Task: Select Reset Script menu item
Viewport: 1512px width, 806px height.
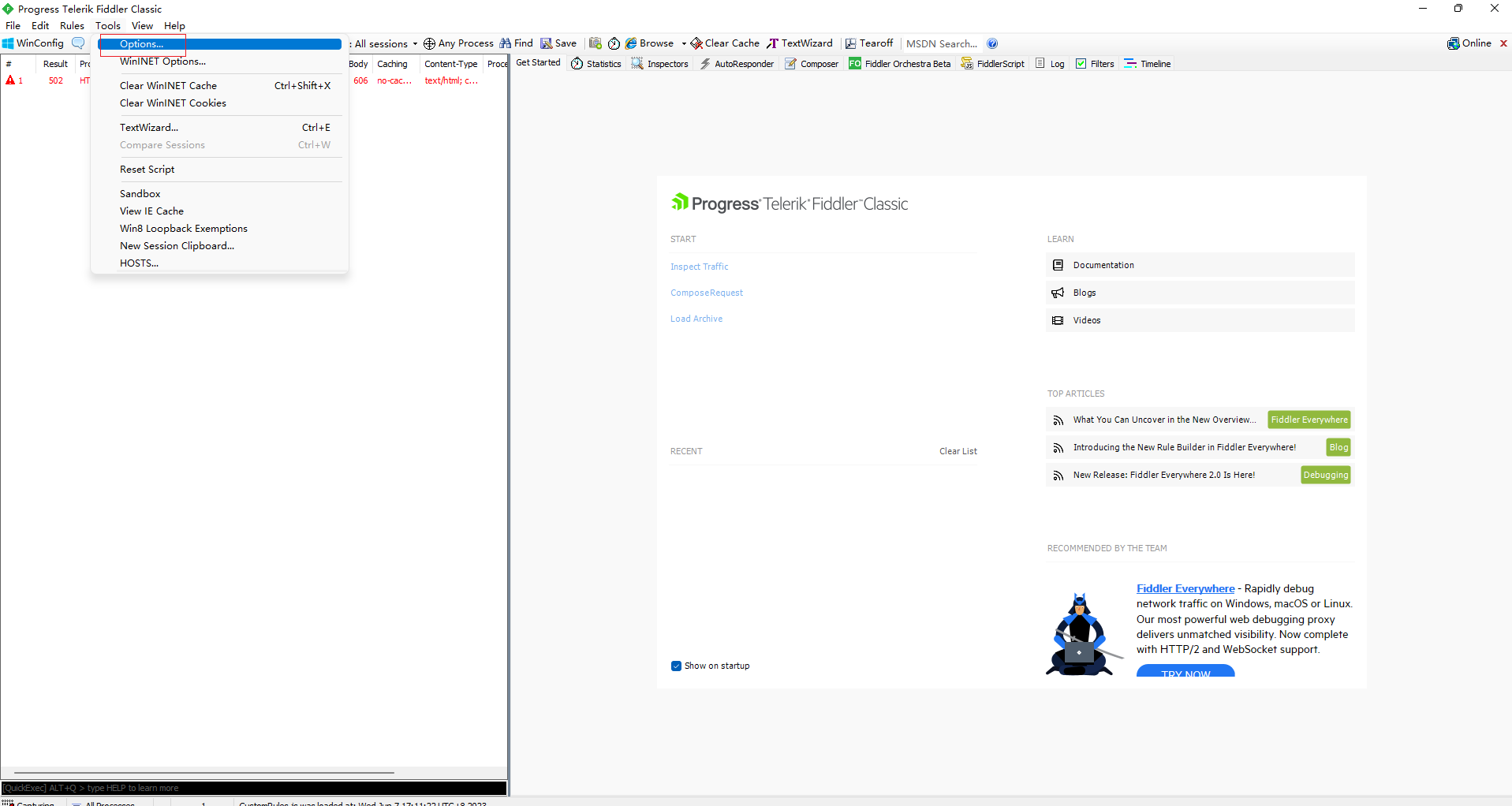Action: coord(219,169)
